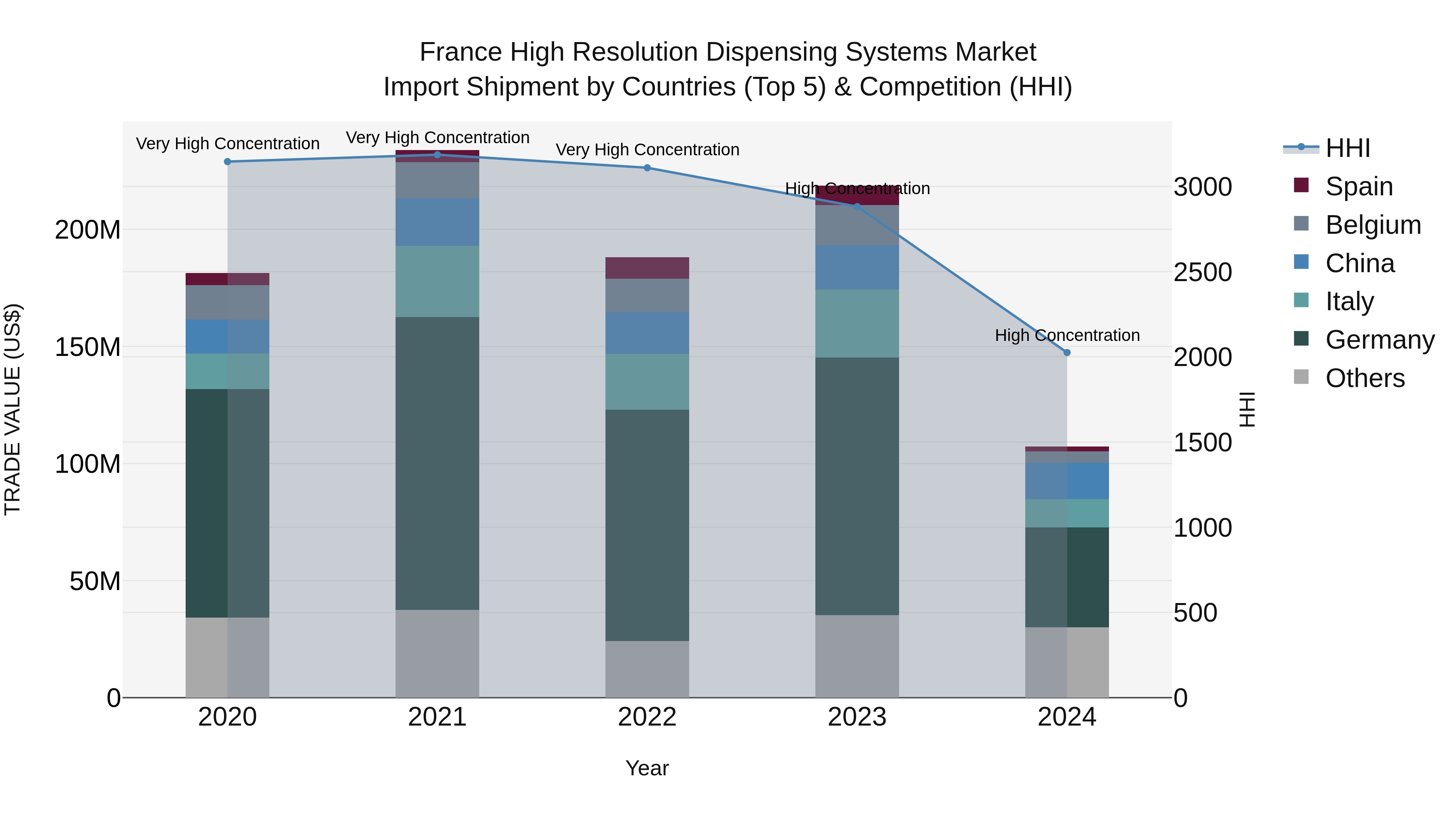The width and height of the screenshot is (1456, 819).
Task: Click 2024 High Concentration annotation
Action: [x=1067, y=335]
